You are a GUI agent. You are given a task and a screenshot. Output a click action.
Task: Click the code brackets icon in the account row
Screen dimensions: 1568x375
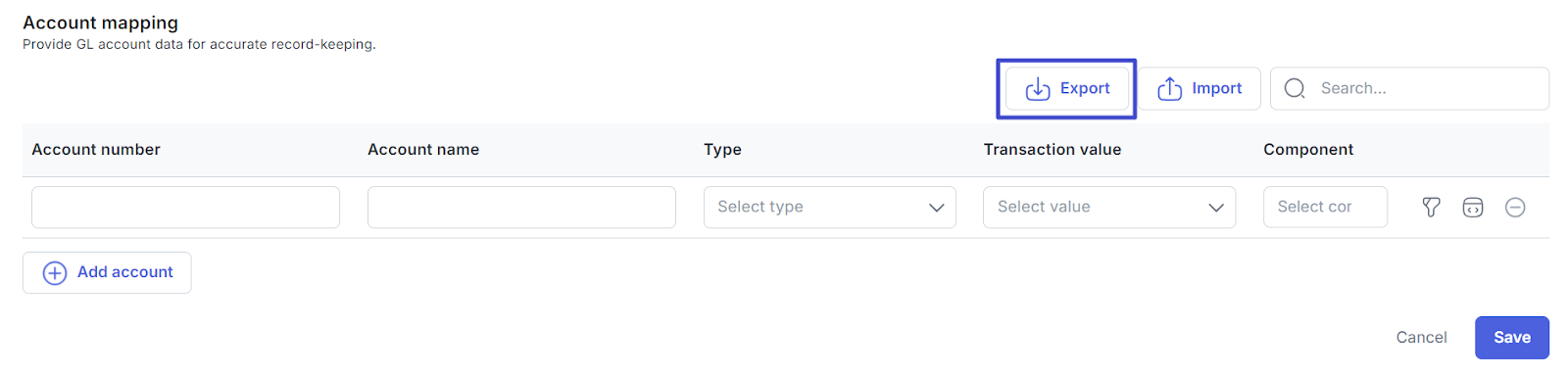pos(1473,207)
